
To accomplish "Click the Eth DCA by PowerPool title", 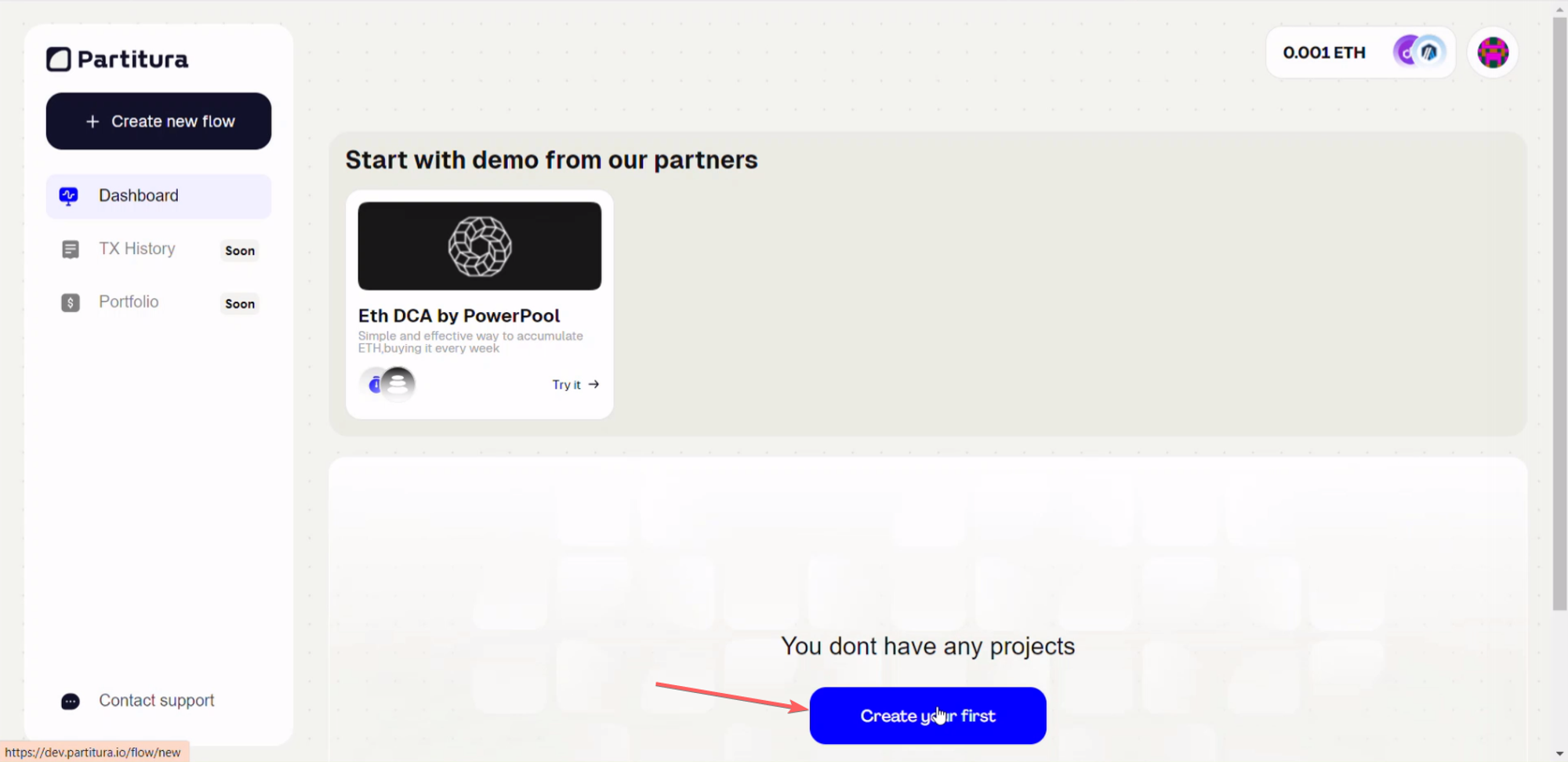I will pyautogui.click(x=459, y=315).
